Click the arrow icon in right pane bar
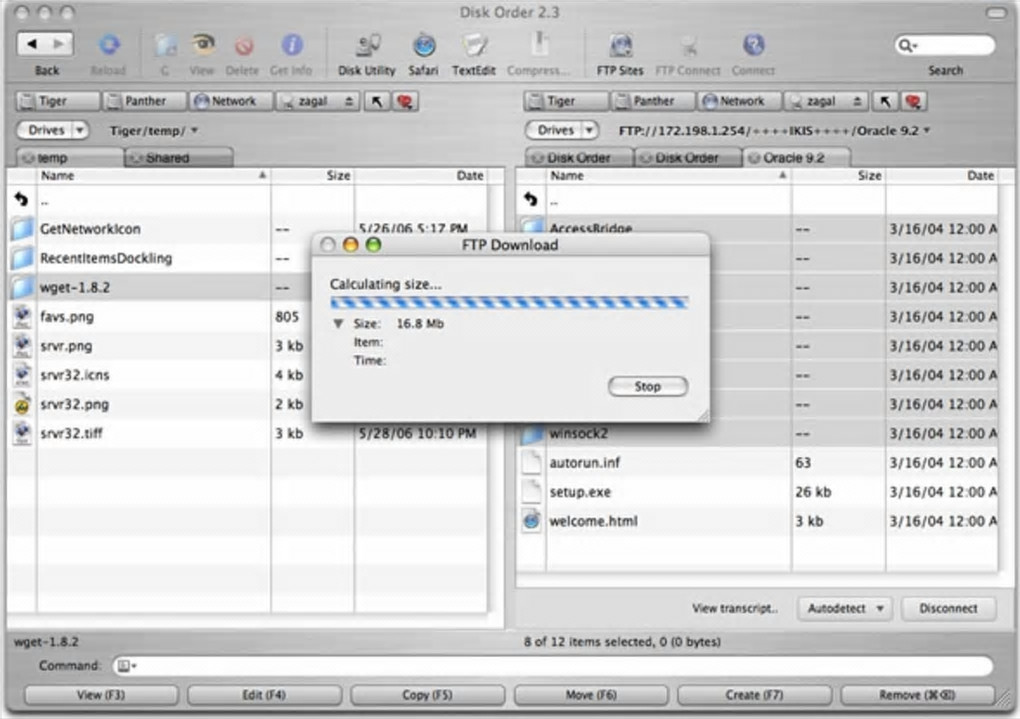Viewport: 1020px width, 719px height. click(x=885, y=102)
